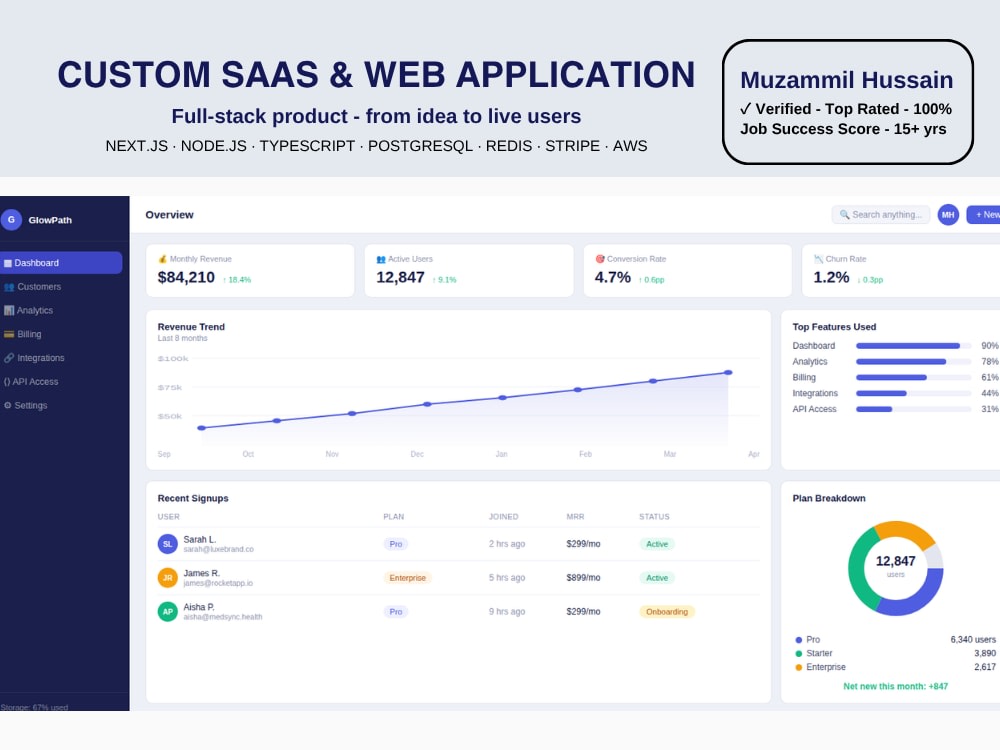This screenshot has height=750, width=1000.
Task: Click the last Revenue Trend data point
Action: tap(728, 372)
